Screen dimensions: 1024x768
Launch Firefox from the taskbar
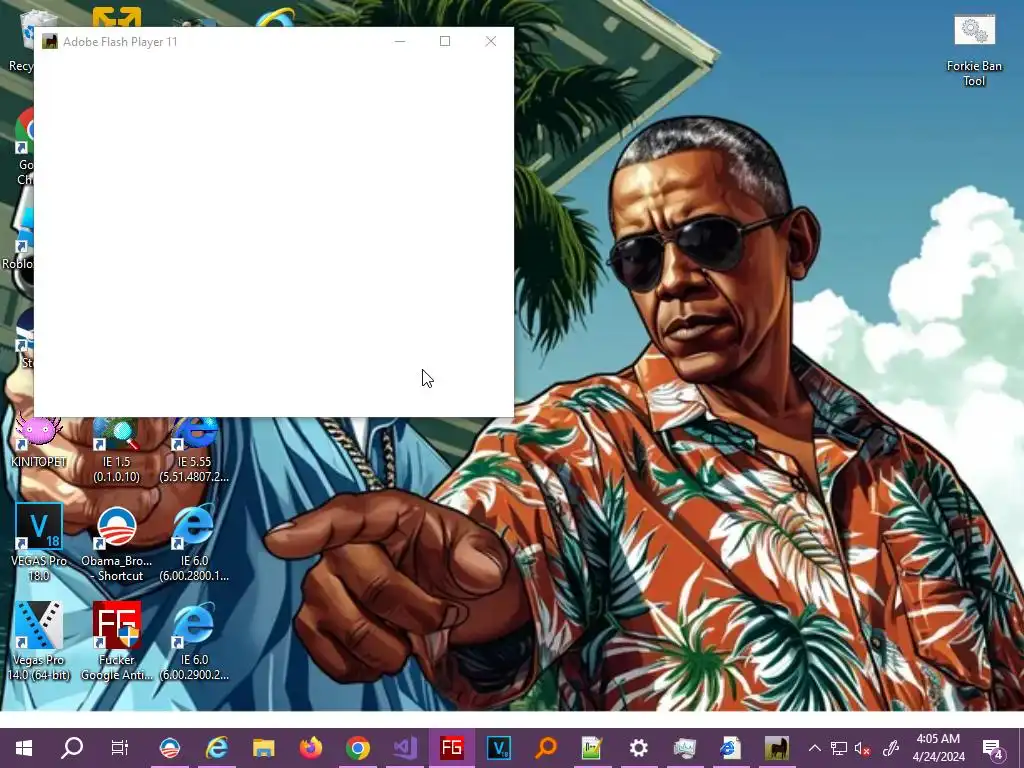click(x=311, y=748)
